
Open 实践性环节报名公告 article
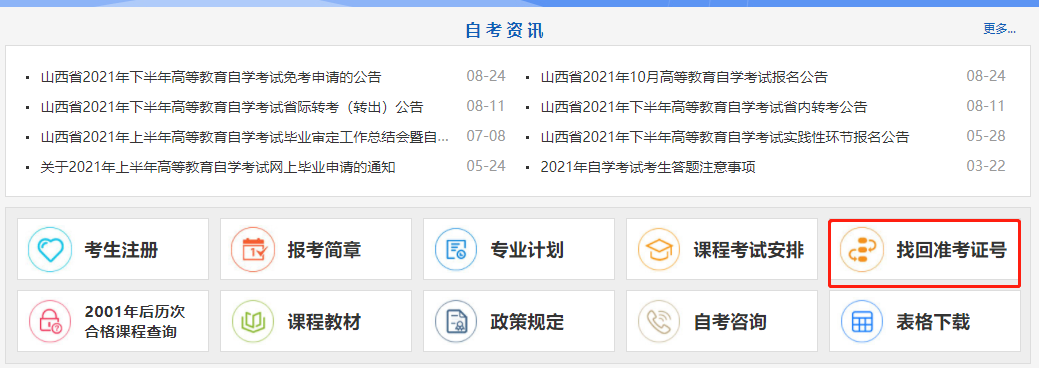[725, 137]
